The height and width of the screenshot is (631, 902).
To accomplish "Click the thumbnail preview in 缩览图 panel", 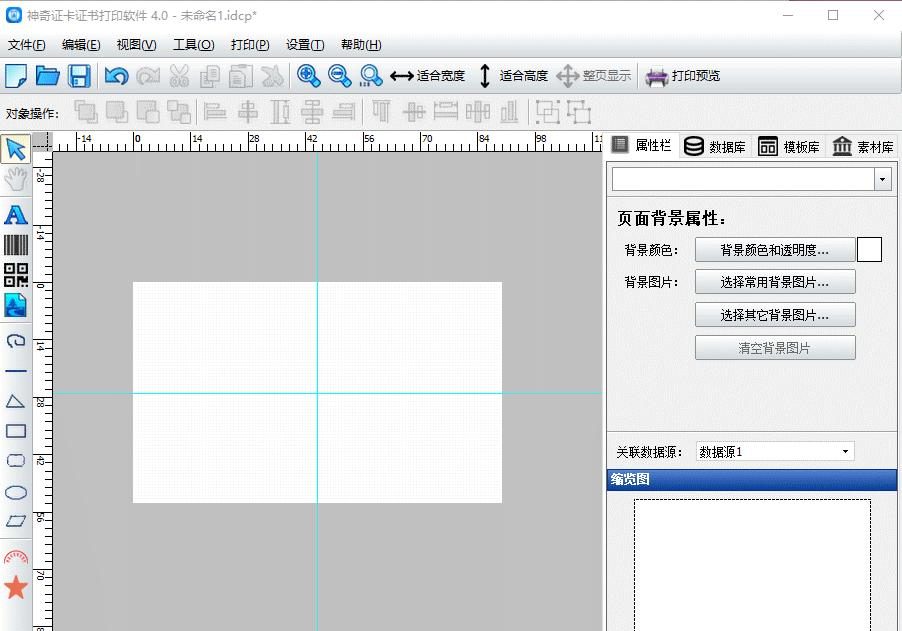I will [752, 565].
